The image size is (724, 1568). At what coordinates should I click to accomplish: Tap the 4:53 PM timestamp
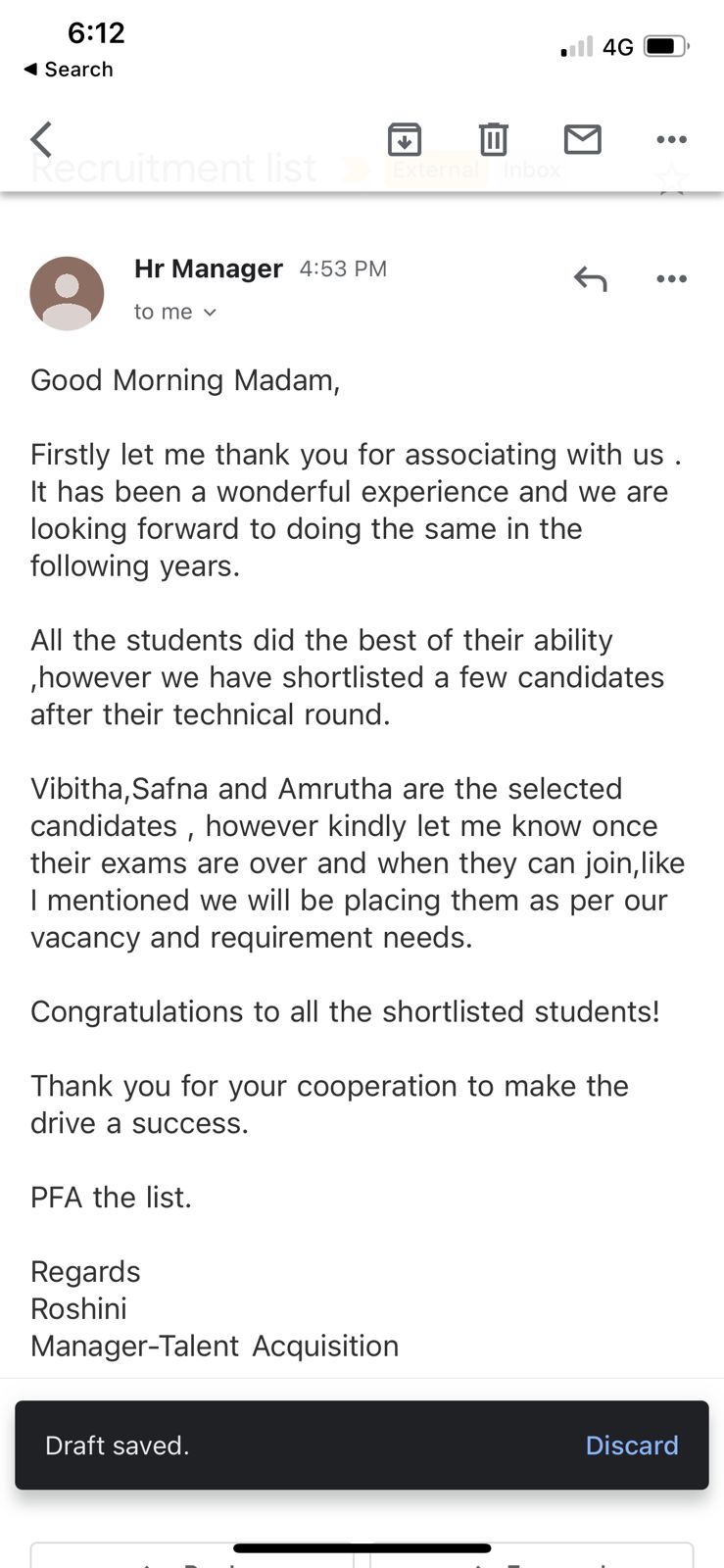point(343,269)
